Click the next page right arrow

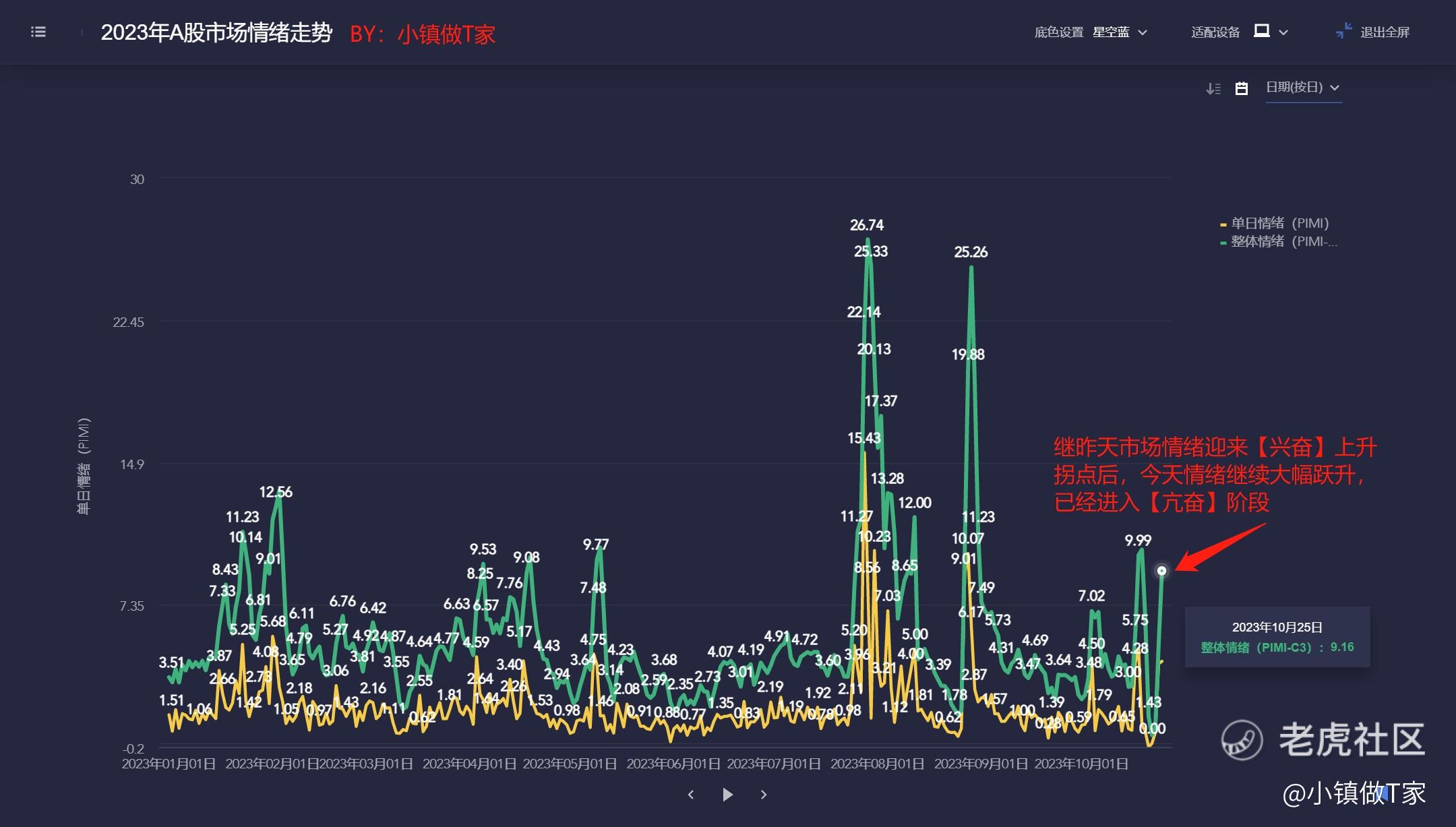[x=764, y=795]
